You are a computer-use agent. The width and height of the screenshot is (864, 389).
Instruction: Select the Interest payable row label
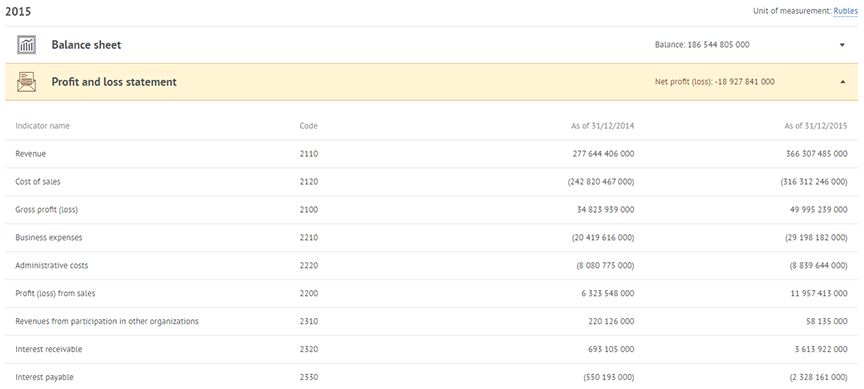pyautogui.click(x=44, y=377)
